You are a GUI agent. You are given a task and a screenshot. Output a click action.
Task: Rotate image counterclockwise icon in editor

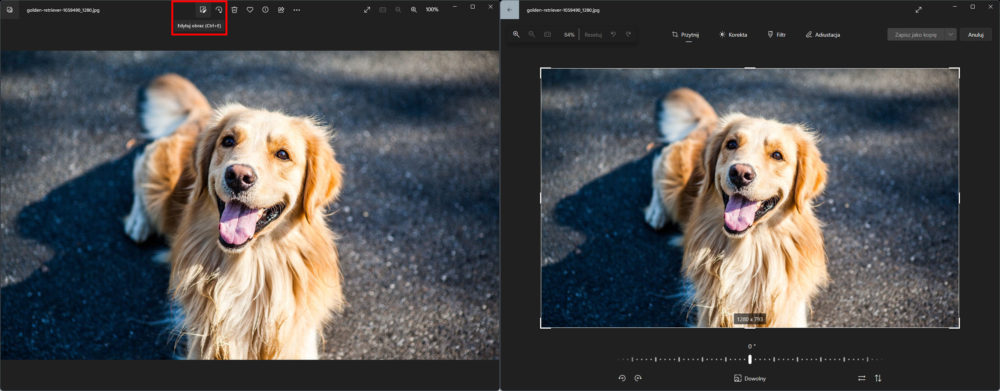622,378
